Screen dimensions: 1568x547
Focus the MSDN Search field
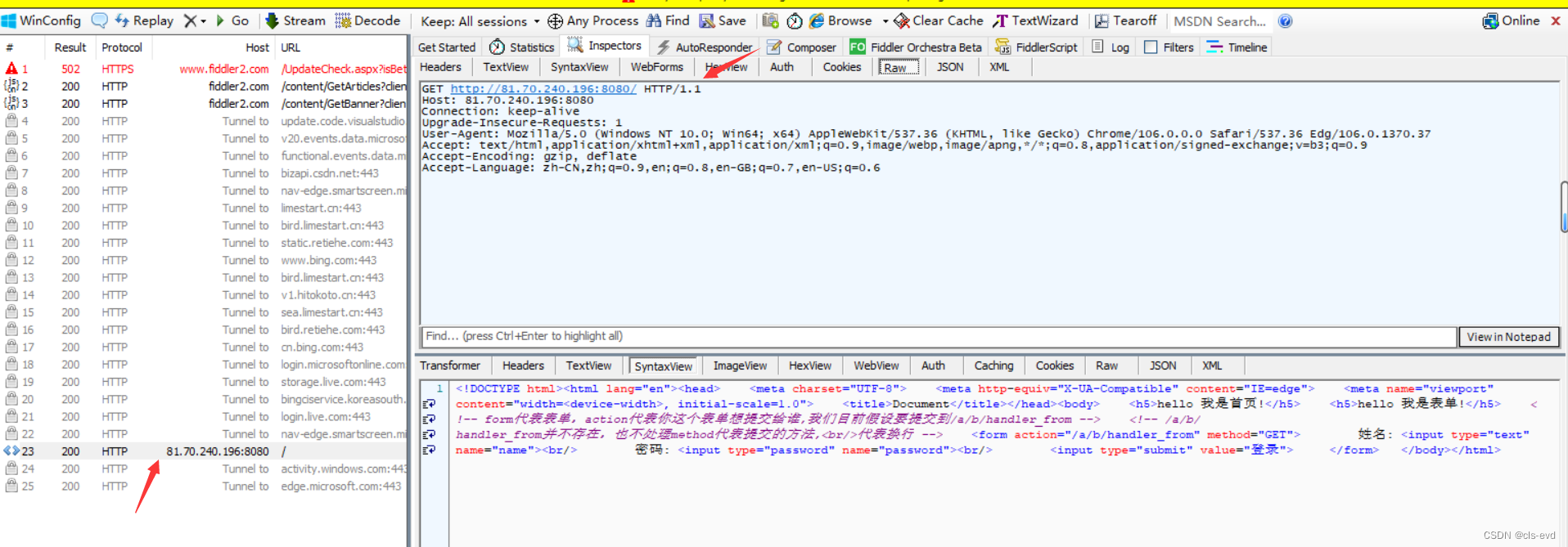pyautogui.click(x=1220, y=21)
